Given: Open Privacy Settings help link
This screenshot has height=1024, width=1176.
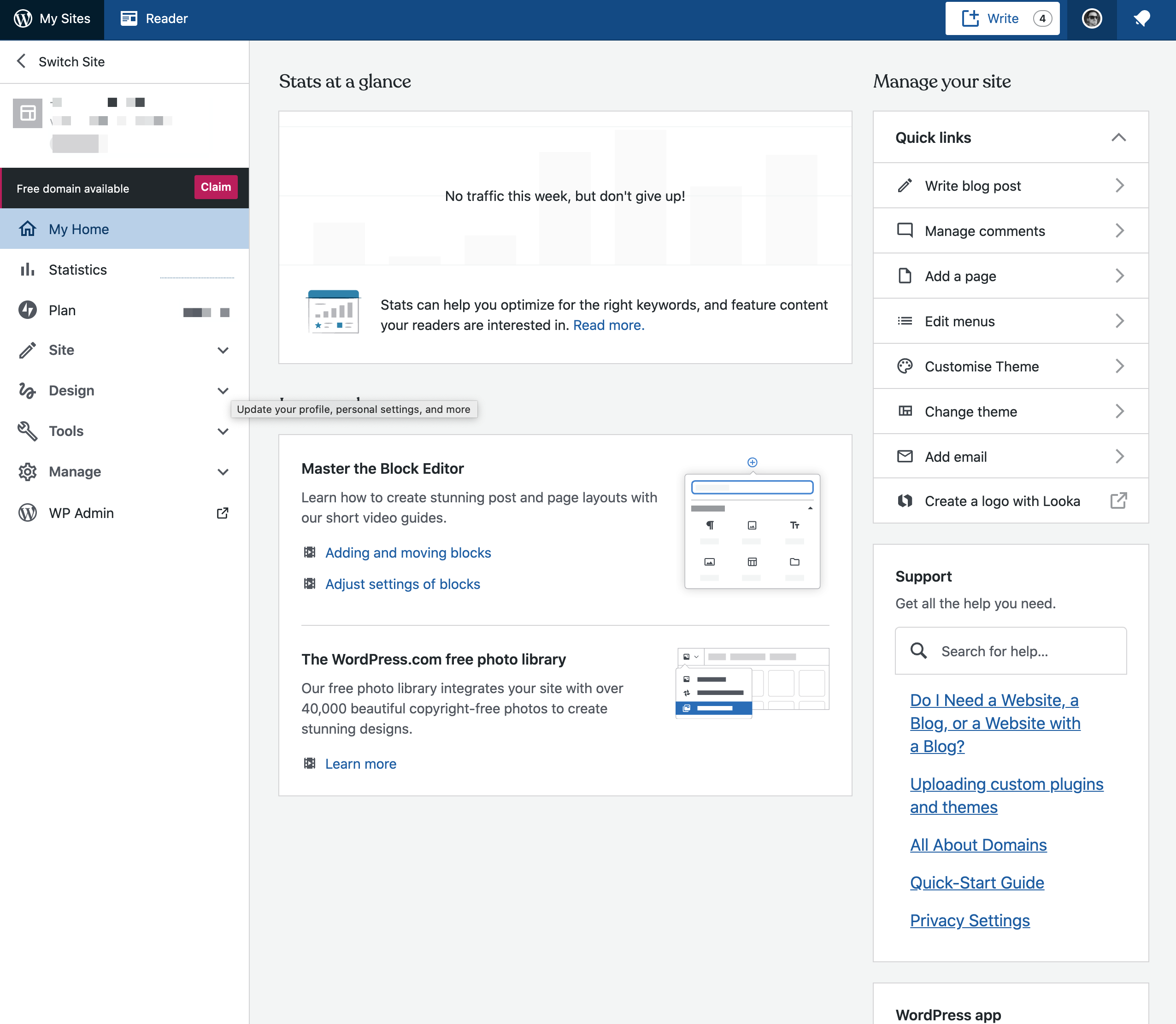Looking at the screenshot, I should click(x=970, y=920).
